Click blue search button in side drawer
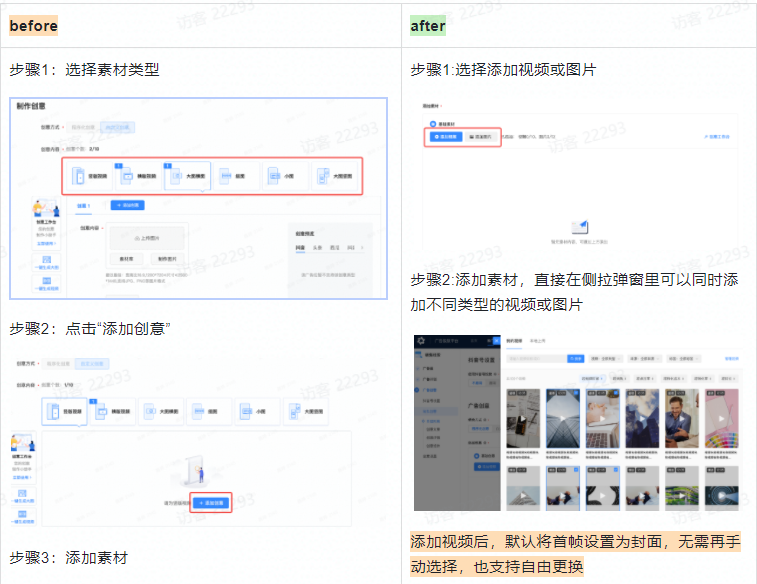Screen dimensions: 757x584 pyautogui.click(x=575, y=359)
